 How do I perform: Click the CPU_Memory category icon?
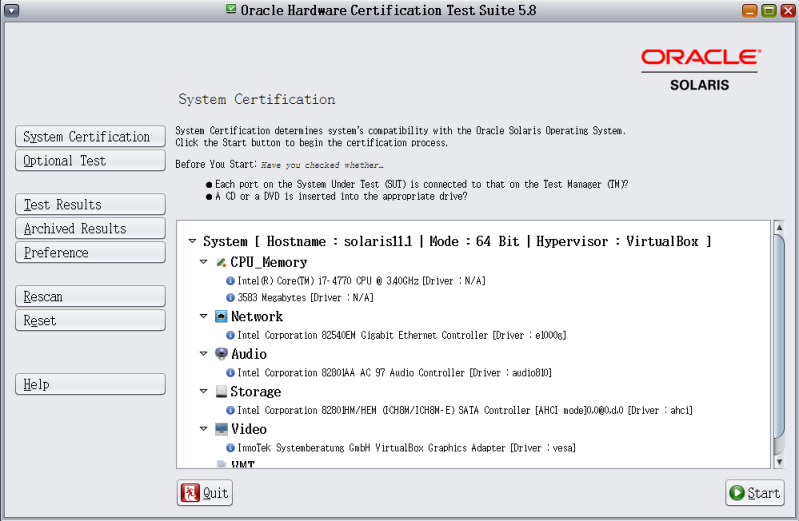[221, 262]
